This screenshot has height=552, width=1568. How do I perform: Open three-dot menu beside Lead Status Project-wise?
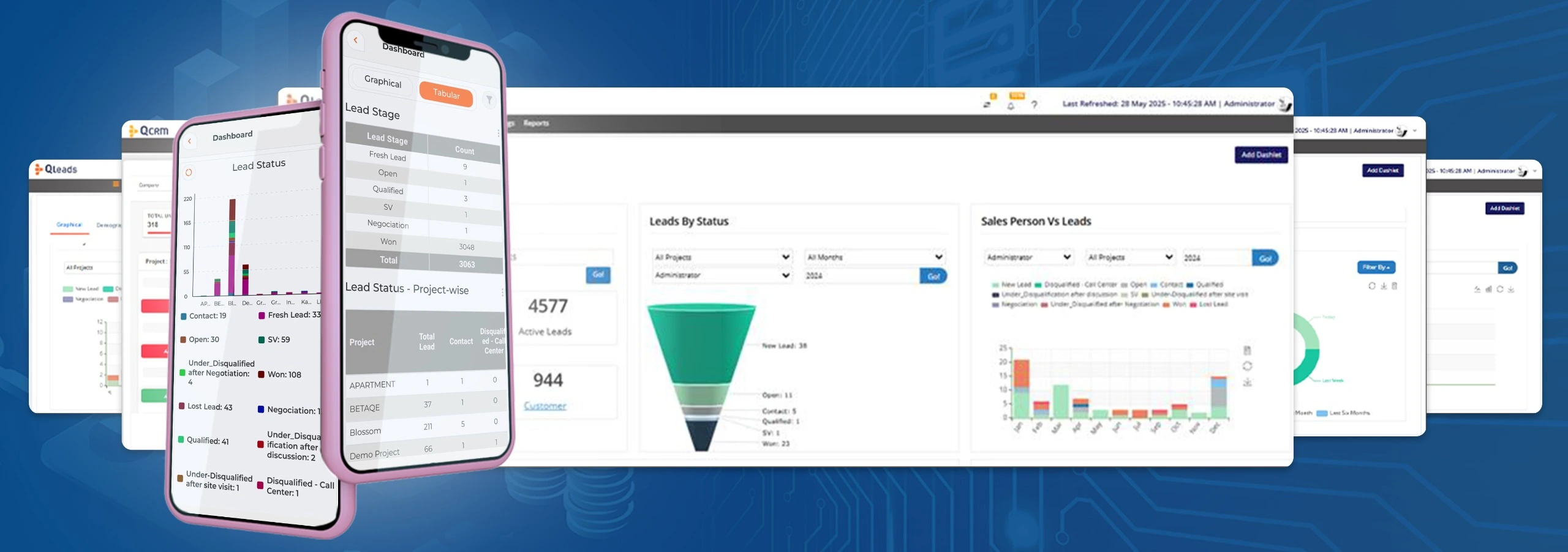click(503, 293)
